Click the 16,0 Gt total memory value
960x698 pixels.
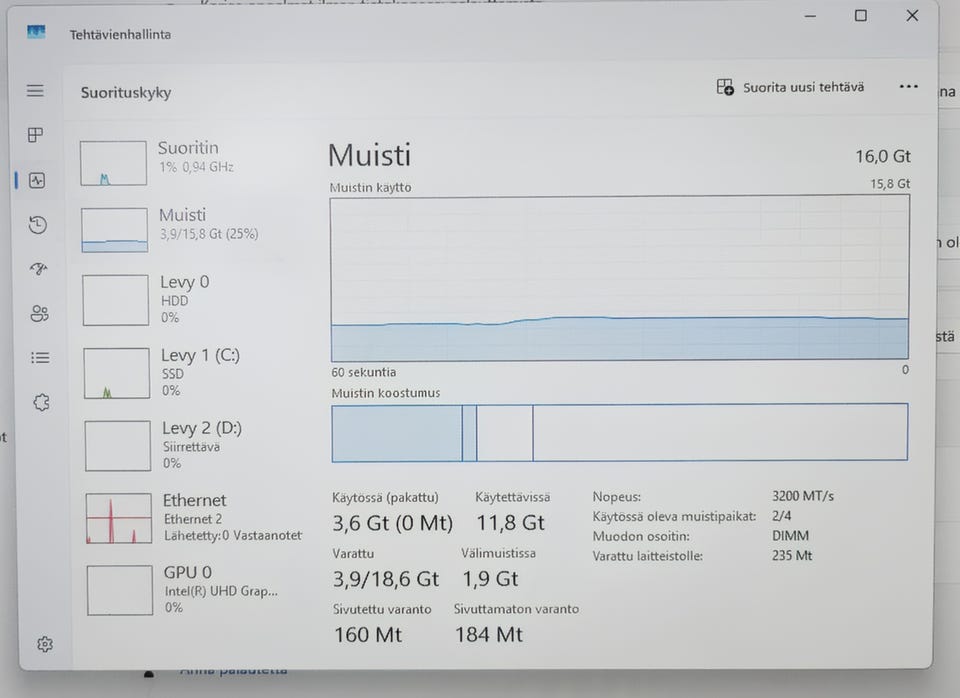[x=883, y=157]
